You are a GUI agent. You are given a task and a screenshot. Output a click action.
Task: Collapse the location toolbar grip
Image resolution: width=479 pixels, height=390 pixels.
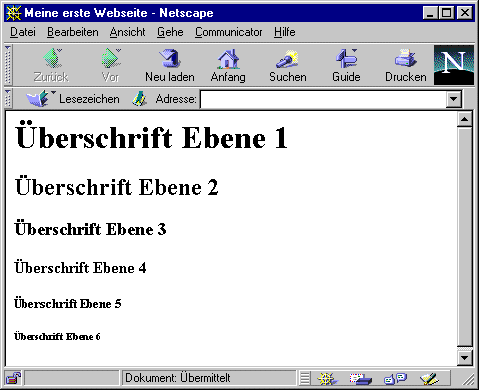pyautogui.click(x=8, y=99)
